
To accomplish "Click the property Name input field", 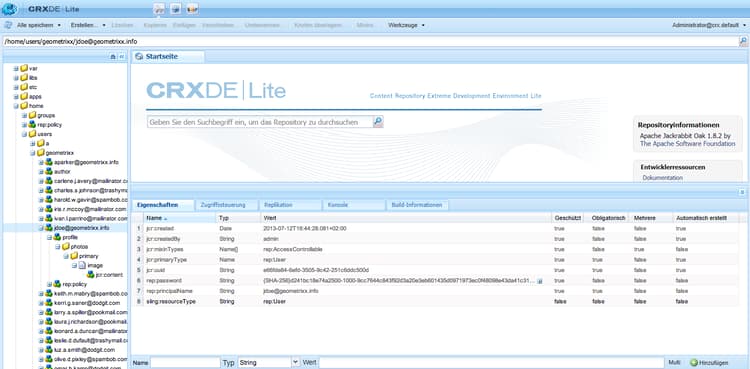I will [x=186, y=363].
